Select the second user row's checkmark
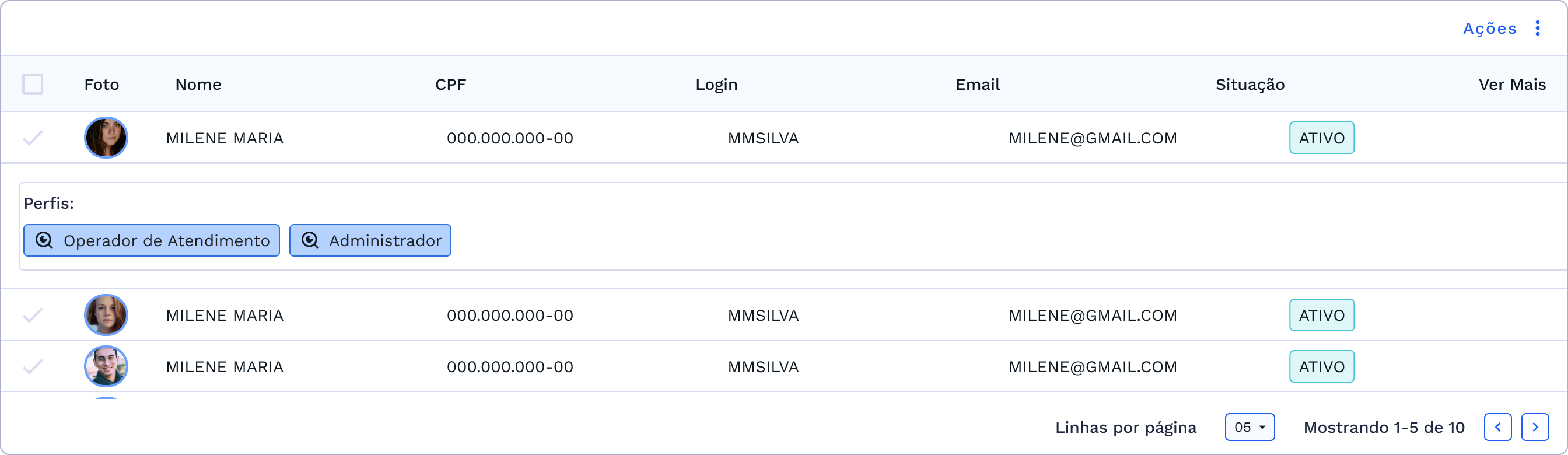The image size is (1568, 455). pyautogui.click(x=33, y=315)
